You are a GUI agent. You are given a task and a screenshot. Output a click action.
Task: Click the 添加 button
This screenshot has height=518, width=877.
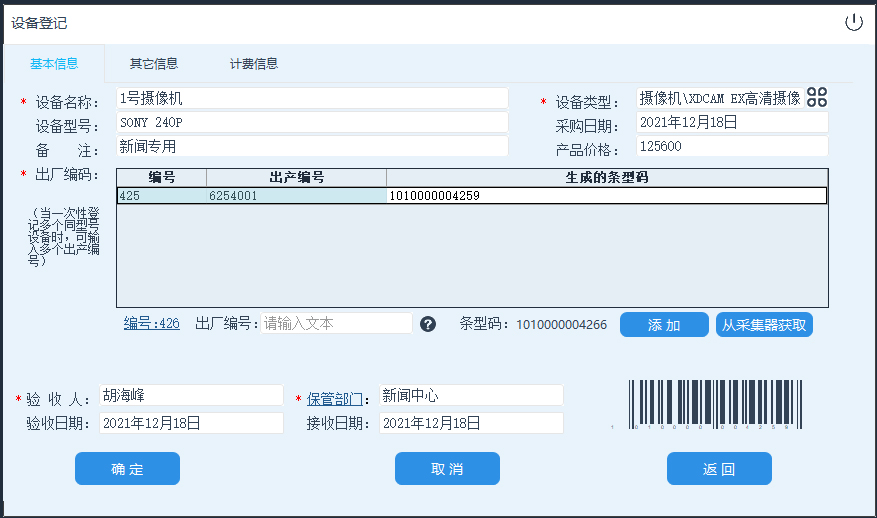664,325
